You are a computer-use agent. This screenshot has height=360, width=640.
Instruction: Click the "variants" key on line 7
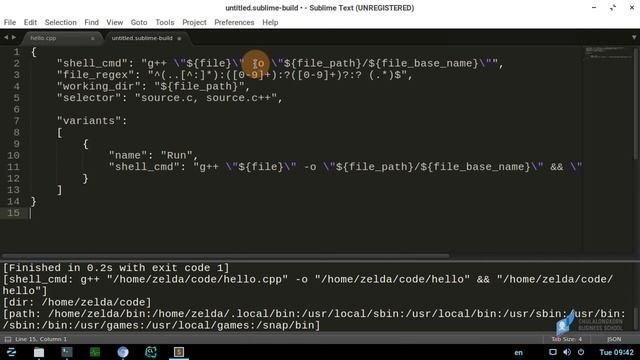[89, 121]
